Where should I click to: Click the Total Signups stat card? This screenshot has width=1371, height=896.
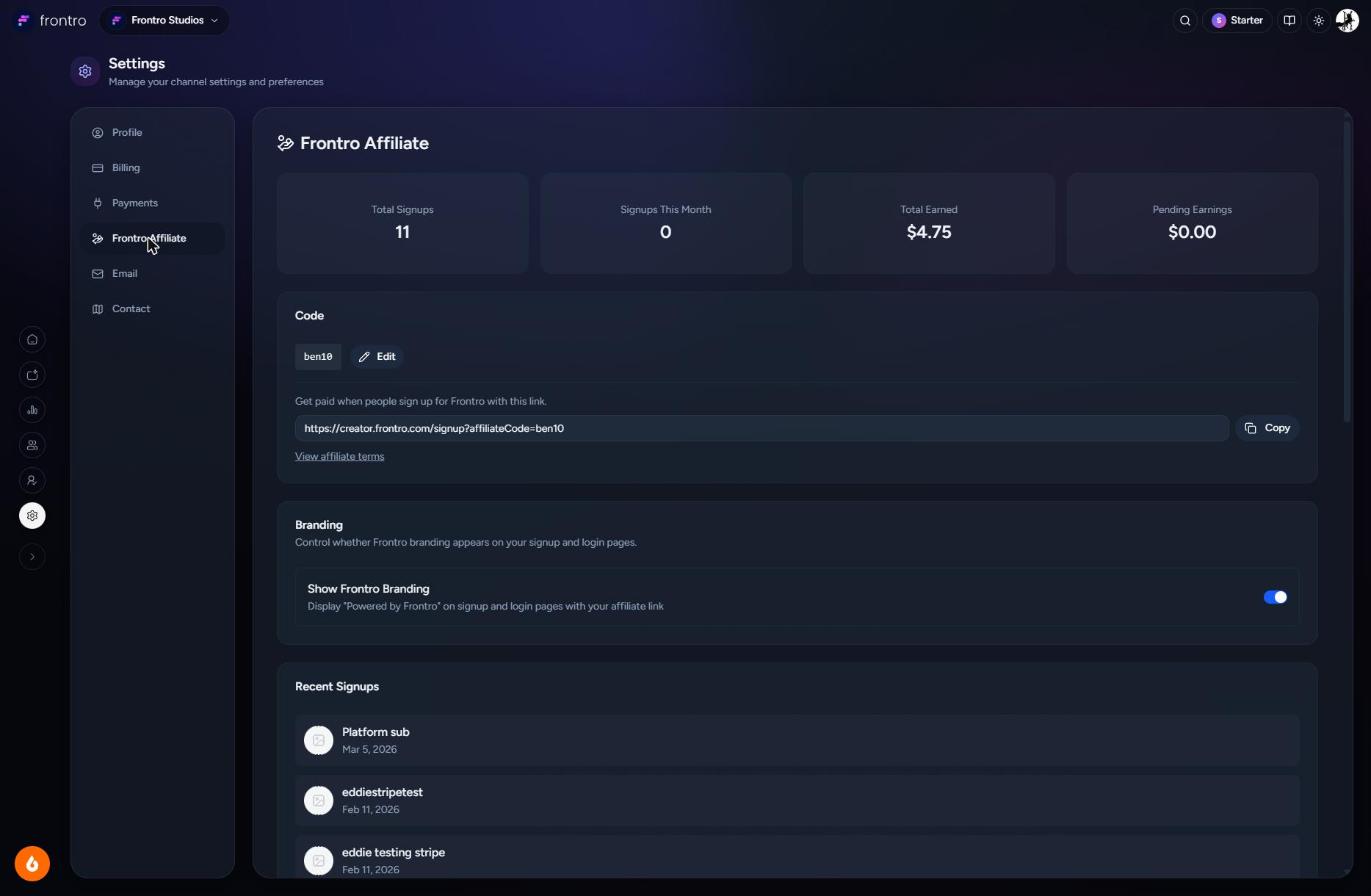tap(402, 223)
